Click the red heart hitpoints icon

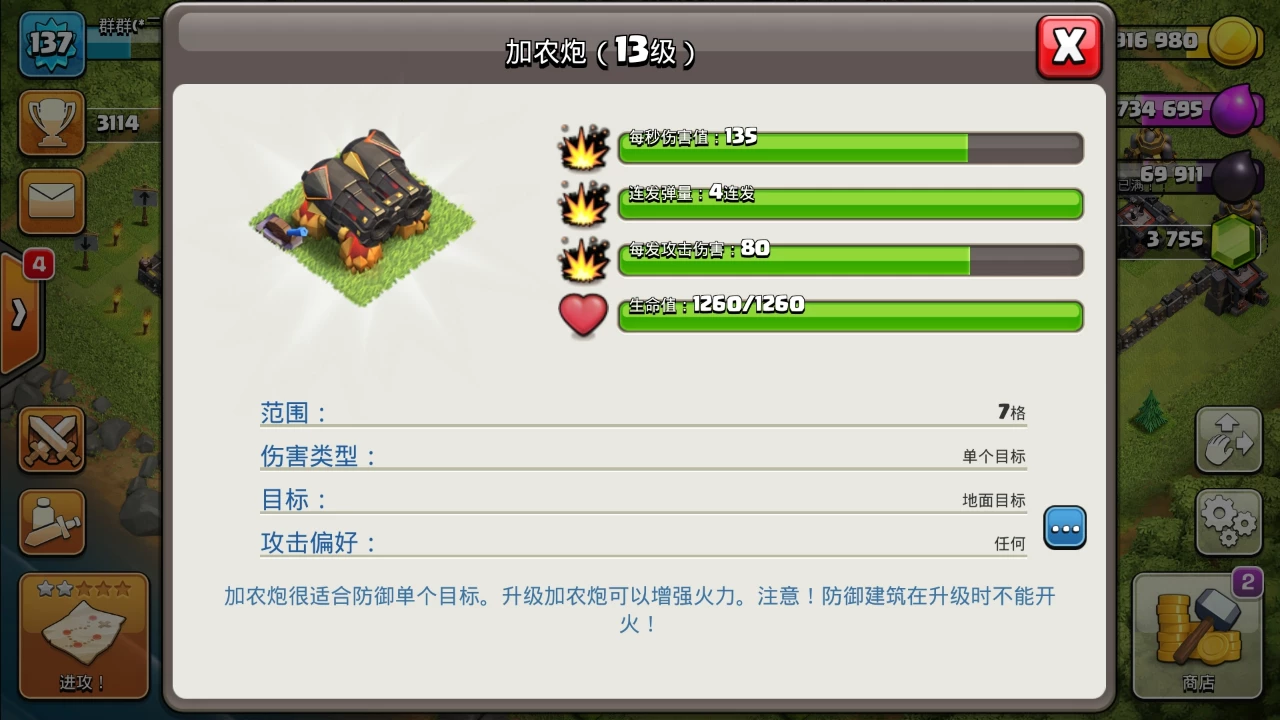click(x=583, y=315)
